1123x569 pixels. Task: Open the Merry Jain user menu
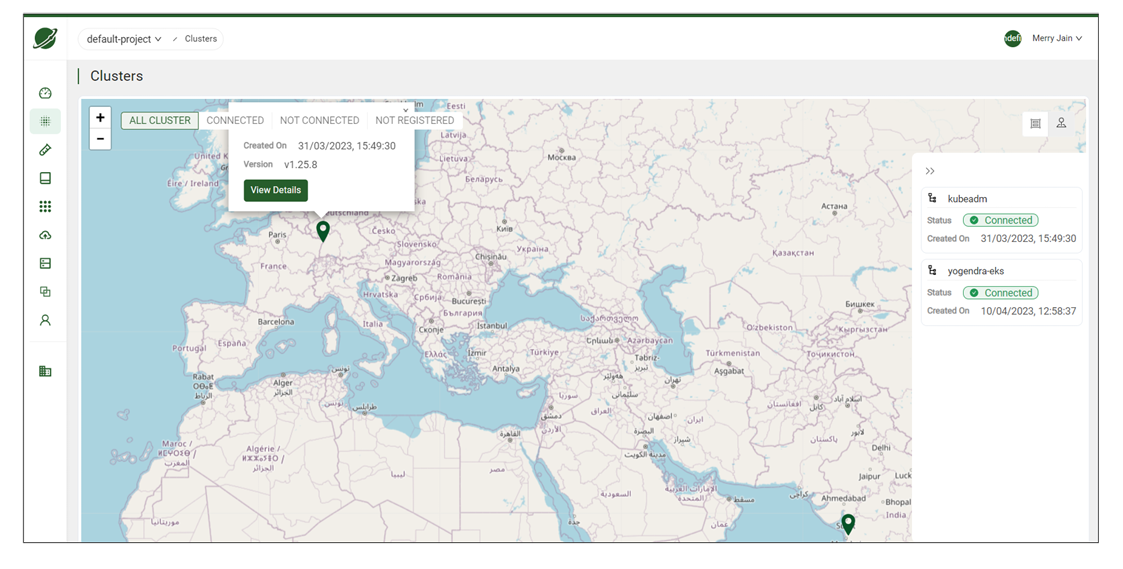pyautogui.click(x=1057, y=38)
